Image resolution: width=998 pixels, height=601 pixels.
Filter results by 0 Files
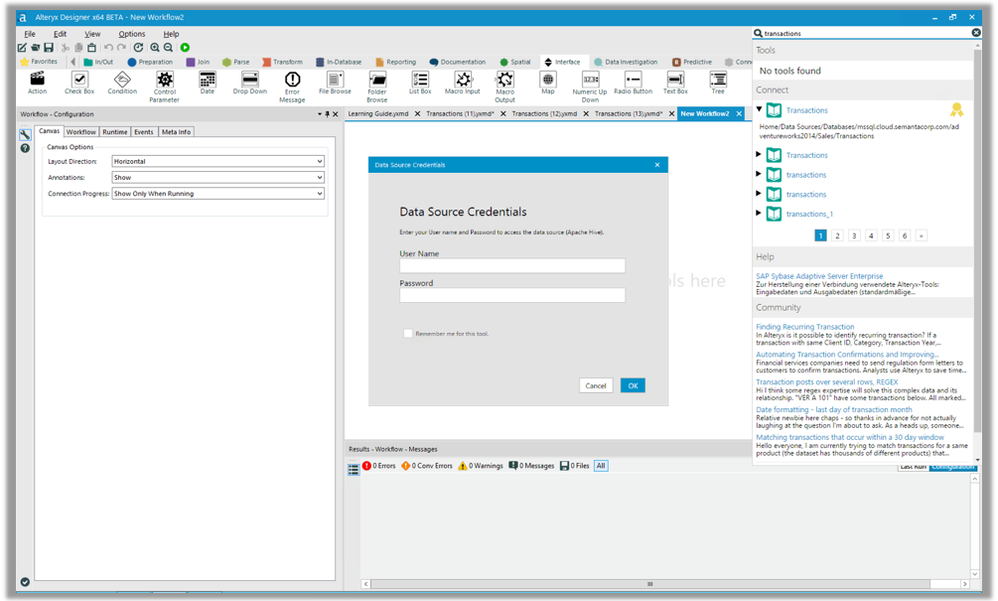(575, 466)
